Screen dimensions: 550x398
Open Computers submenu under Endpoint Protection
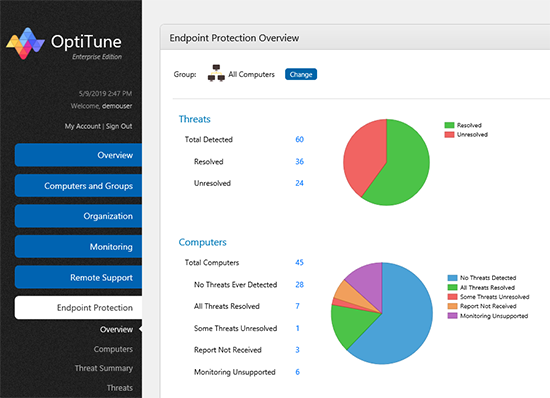click(x=113, y=349)
